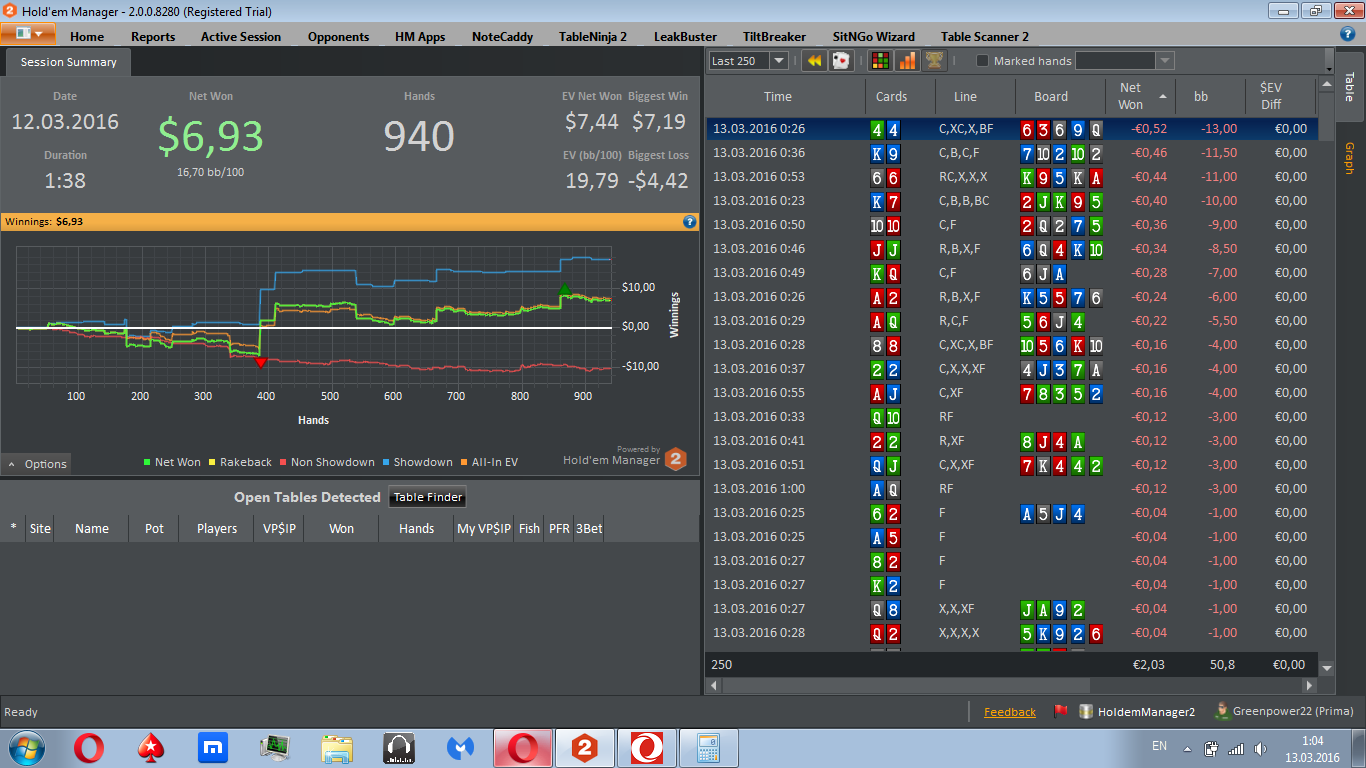Sort open tables by the Fish column
Viewport: 1366px width, 768px height.
[x=529, y=528]
